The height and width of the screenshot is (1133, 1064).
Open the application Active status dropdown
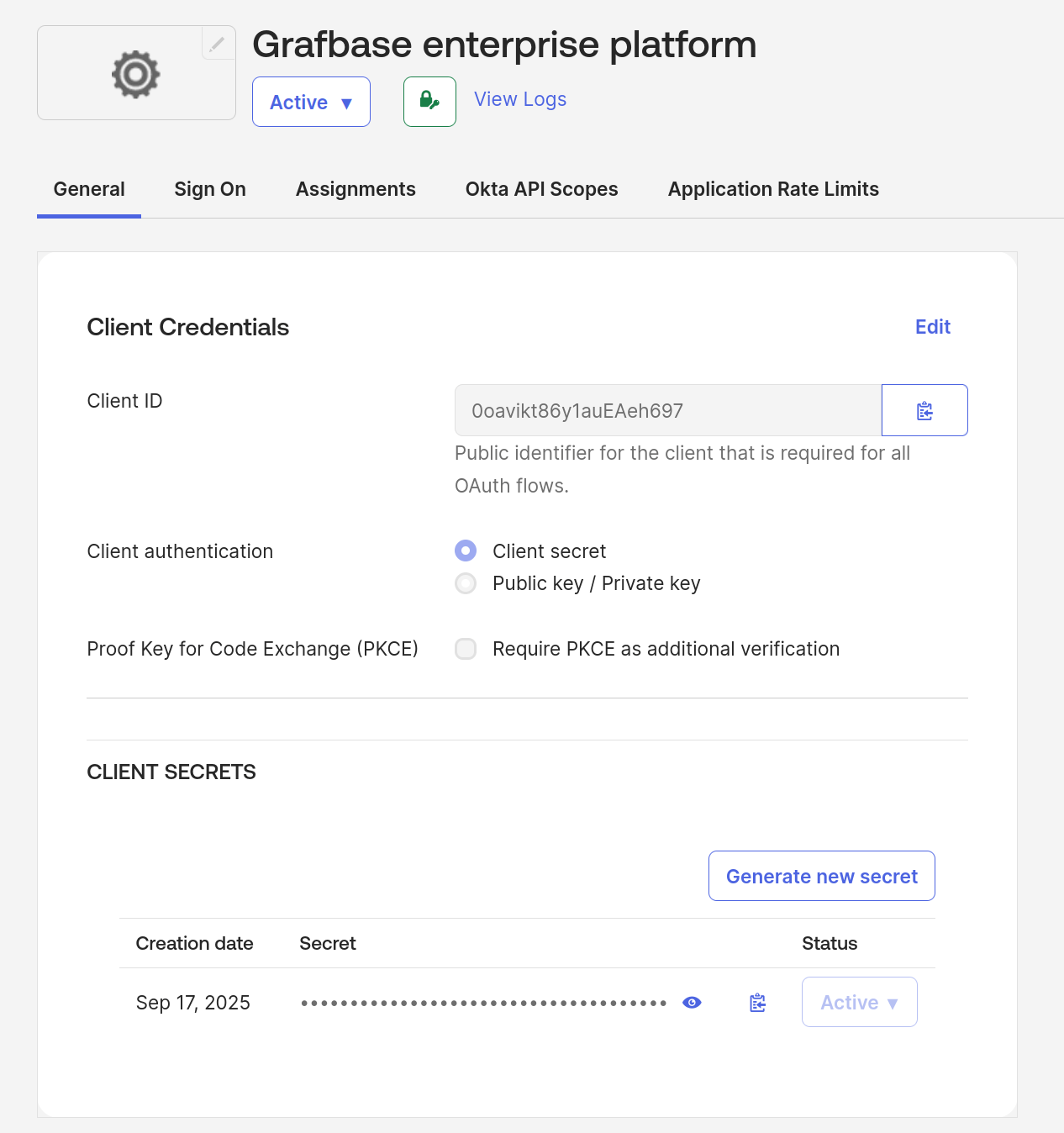(311, 102)
